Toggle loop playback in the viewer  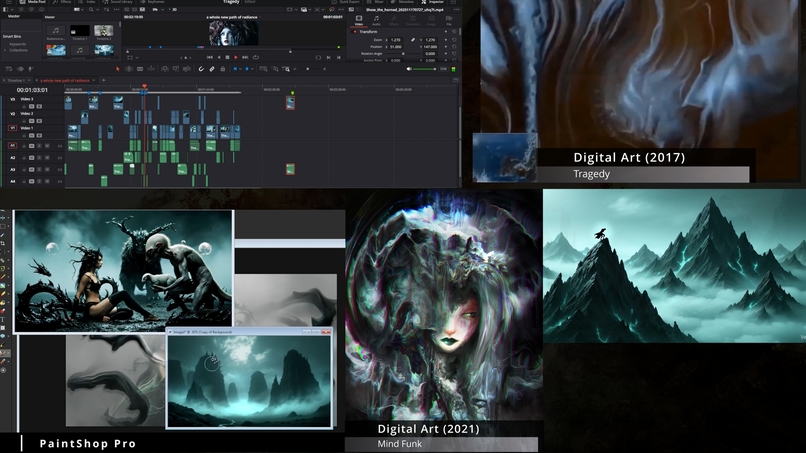pos(255,57)
